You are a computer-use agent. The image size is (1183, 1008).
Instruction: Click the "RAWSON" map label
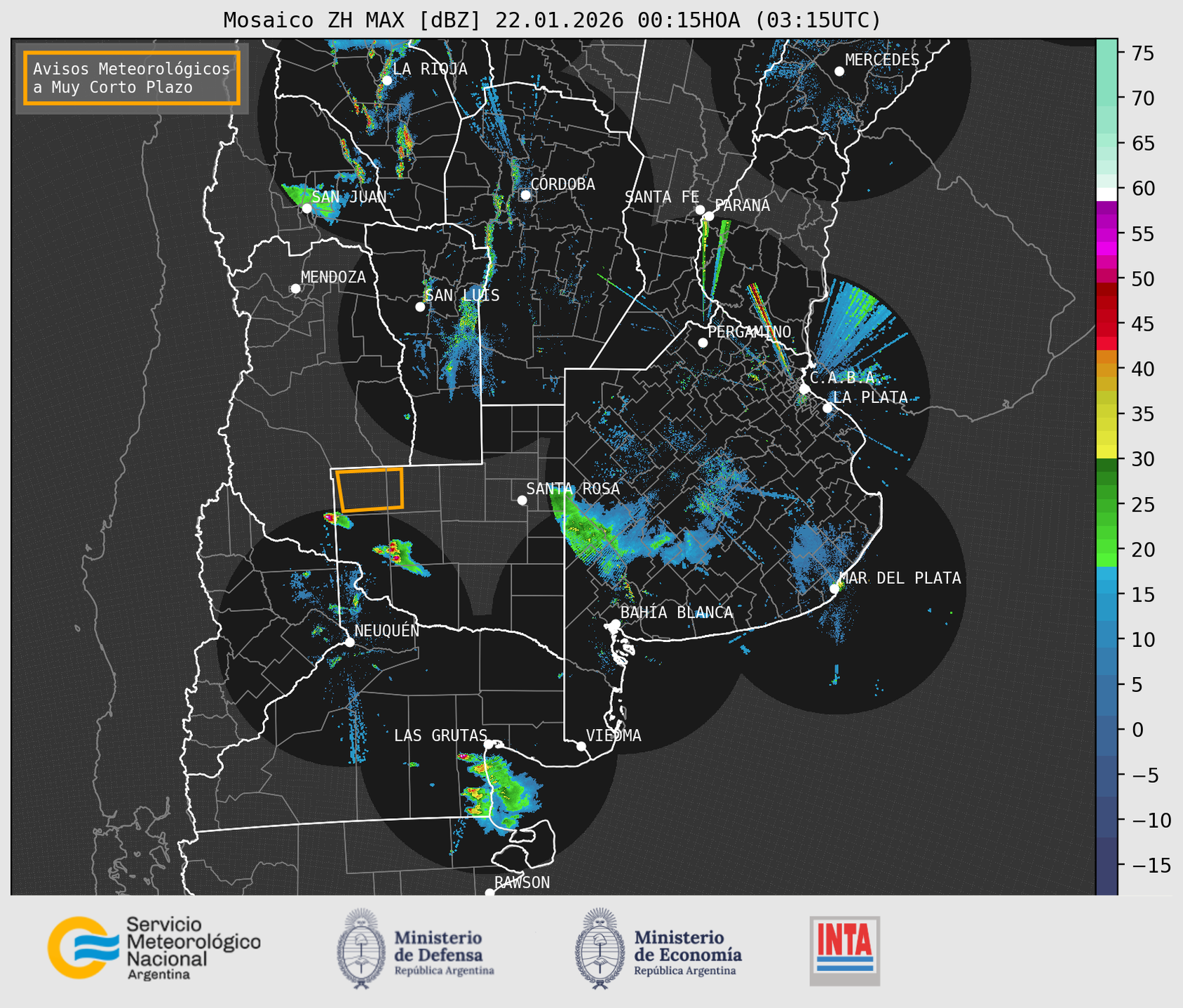pyautogui.click(x=522, y=883)
